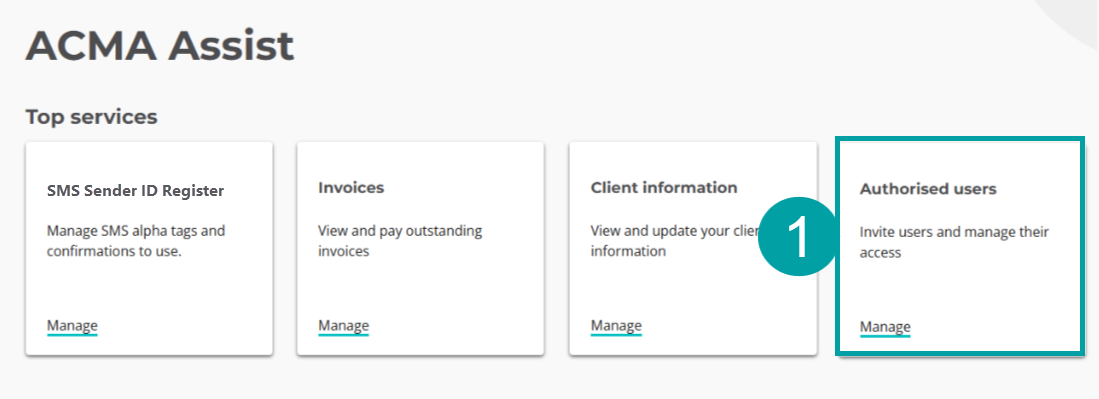Viewport: 1099px width, 399px height.
Task: Select the Authorised users card title
Action: 928,189
